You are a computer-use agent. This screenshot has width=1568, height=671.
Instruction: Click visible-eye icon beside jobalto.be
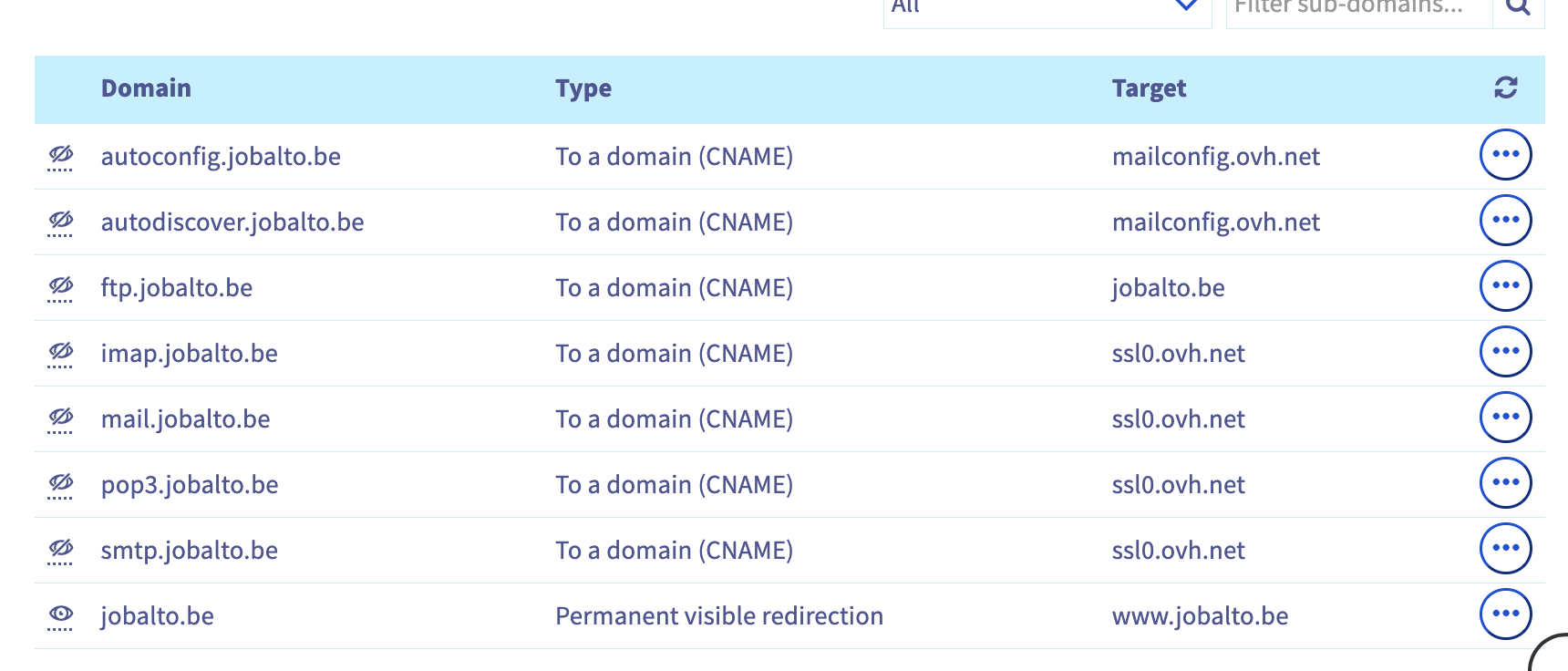[61, 614]
